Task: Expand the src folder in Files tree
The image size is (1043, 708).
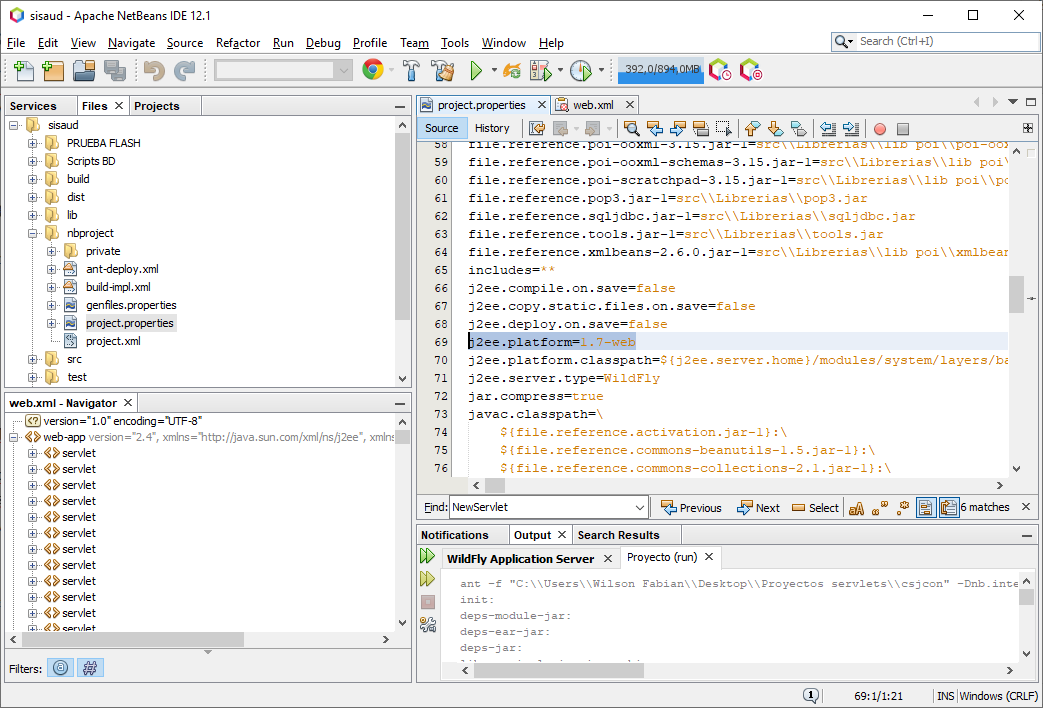Action: [x=33, y=359]
